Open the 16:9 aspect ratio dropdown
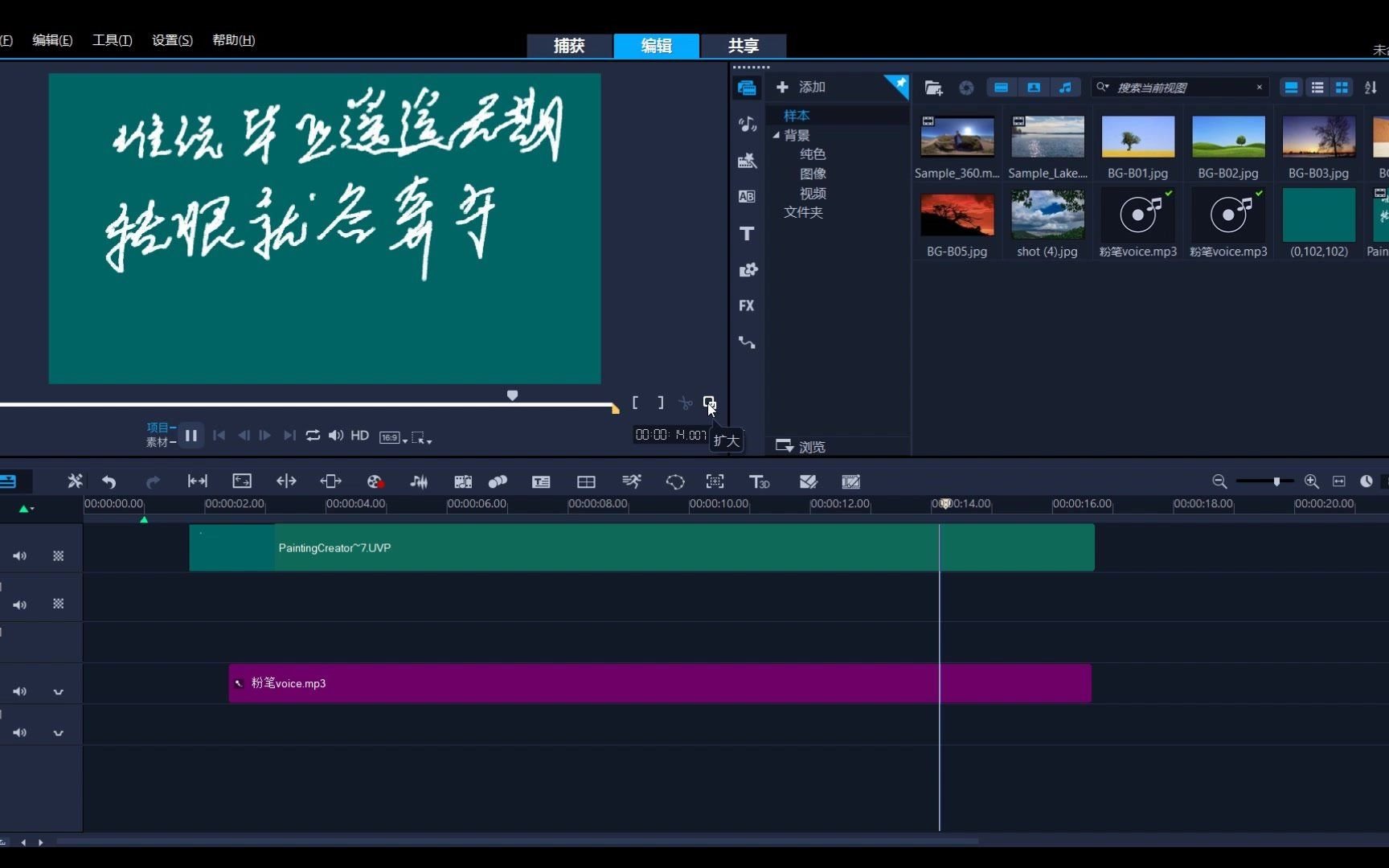 (391, 436)
